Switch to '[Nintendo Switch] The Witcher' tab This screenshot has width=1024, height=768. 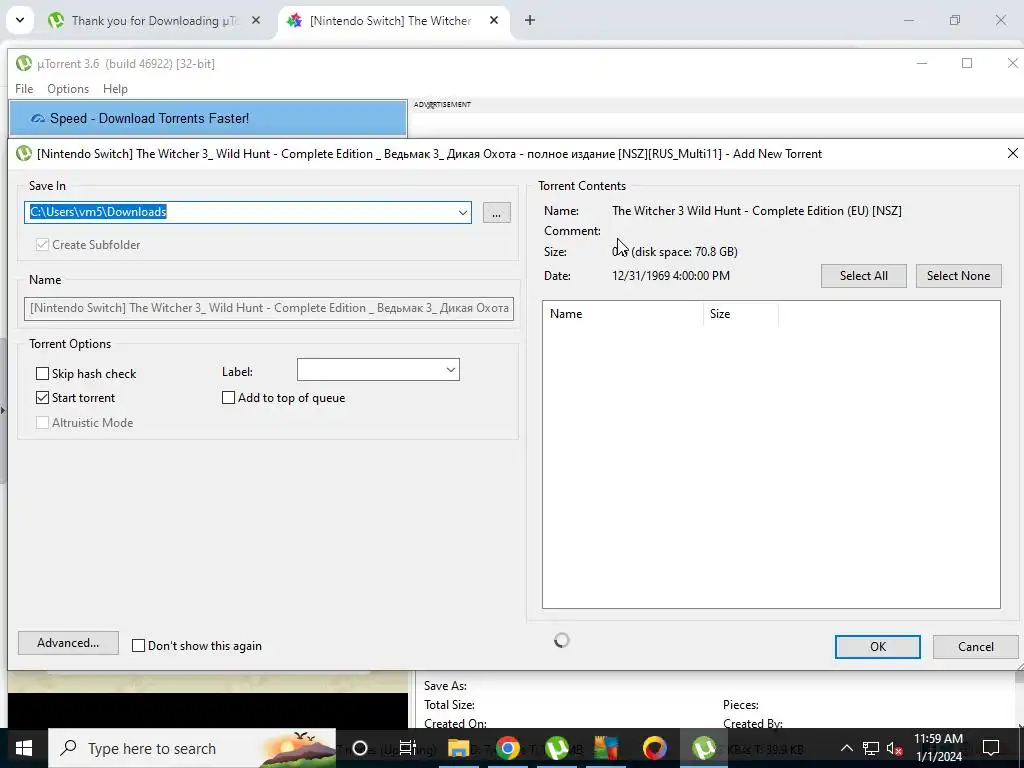(391, 20)
